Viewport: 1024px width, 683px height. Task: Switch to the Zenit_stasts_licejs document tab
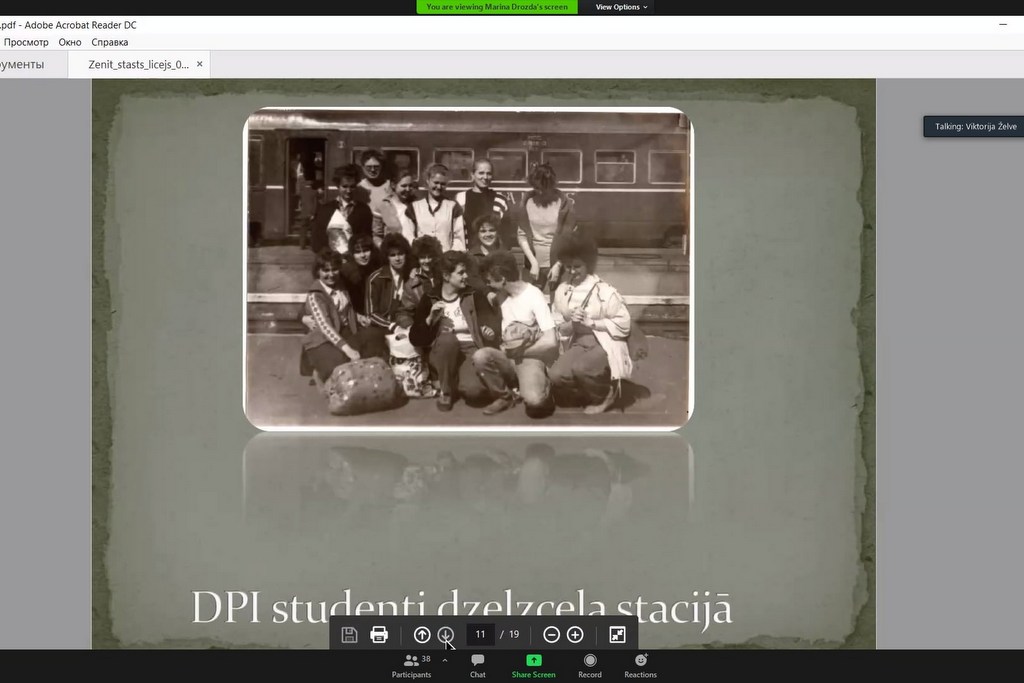tap(138, 64)
